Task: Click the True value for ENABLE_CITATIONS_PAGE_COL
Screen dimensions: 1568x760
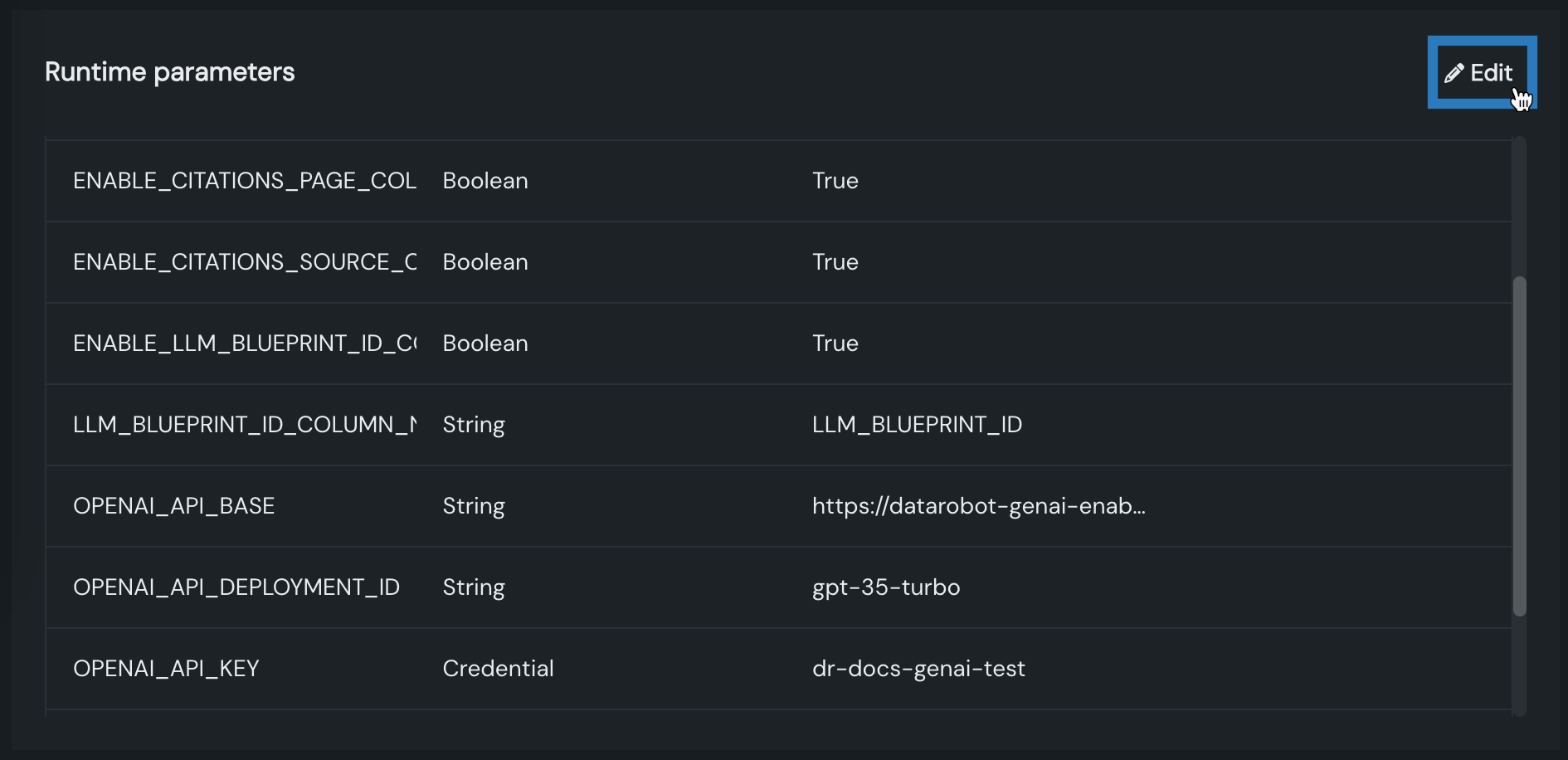Action: (835, 181)
